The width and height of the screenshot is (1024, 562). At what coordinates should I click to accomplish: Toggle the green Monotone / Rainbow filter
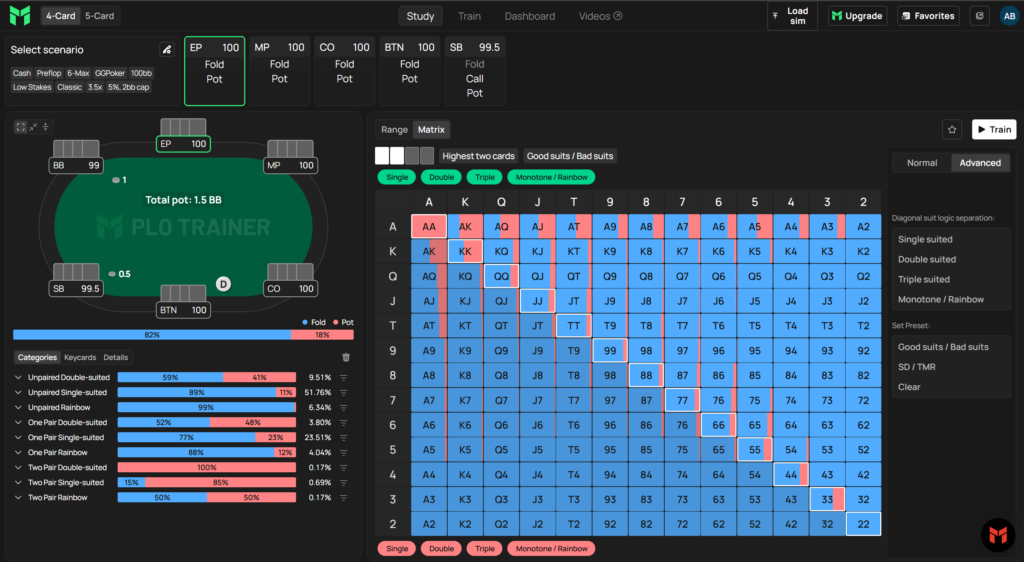coord(551,177)
